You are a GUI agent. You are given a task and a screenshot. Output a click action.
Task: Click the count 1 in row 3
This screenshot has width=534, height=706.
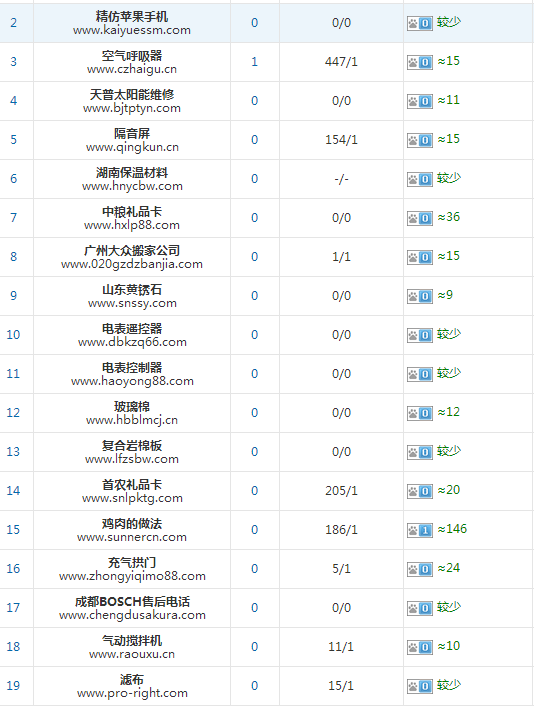(x=254, y=62)
